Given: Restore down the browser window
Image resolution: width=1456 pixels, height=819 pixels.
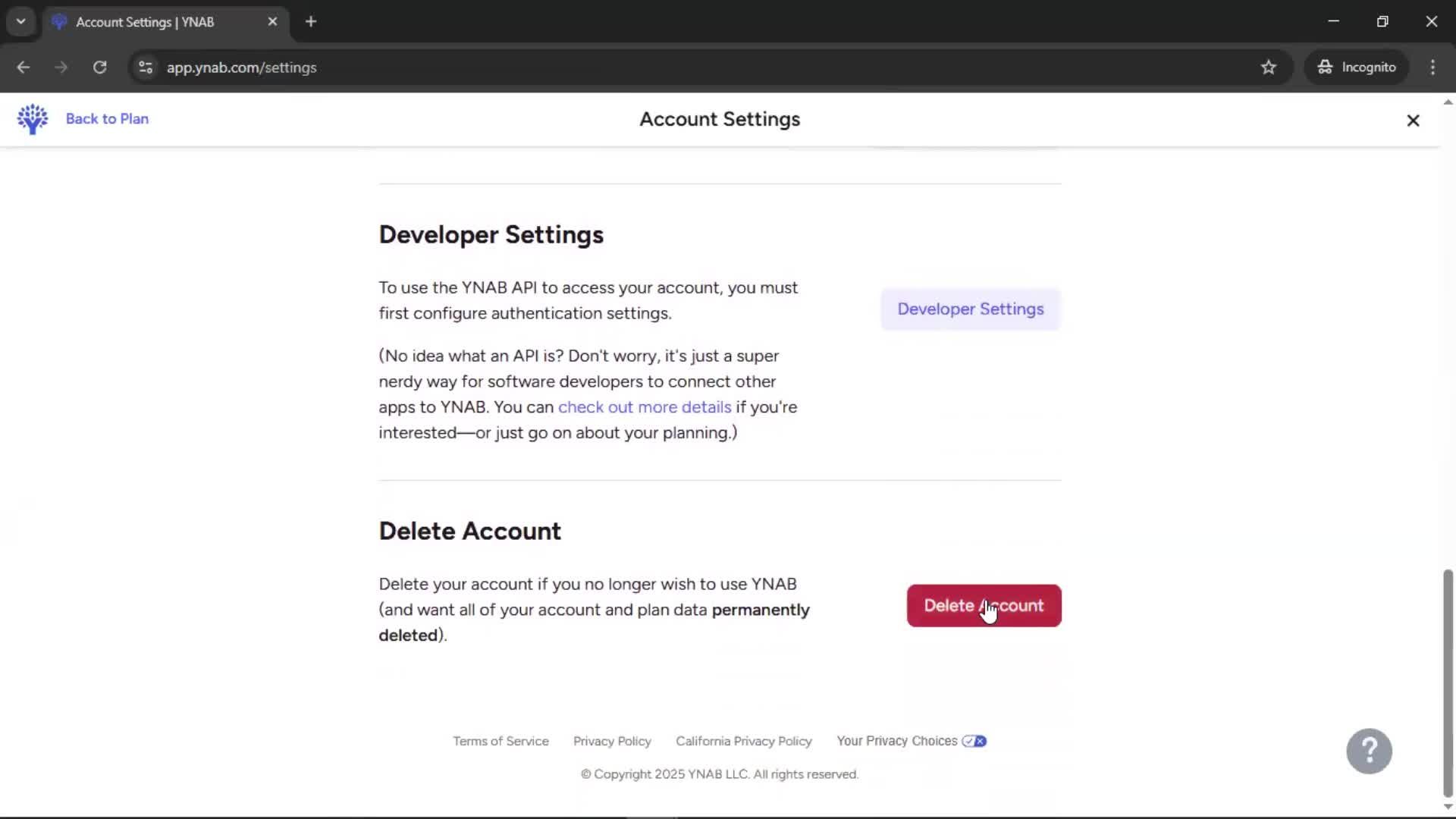Looking at the screenshot, I should [x=1382, y=21].
